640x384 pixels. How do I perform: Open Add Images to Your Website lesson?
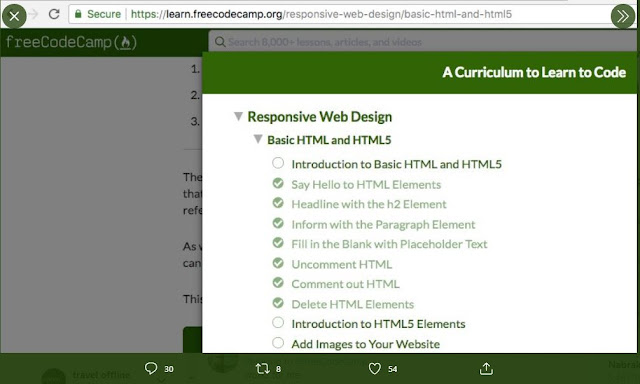[x=366, y=344]
